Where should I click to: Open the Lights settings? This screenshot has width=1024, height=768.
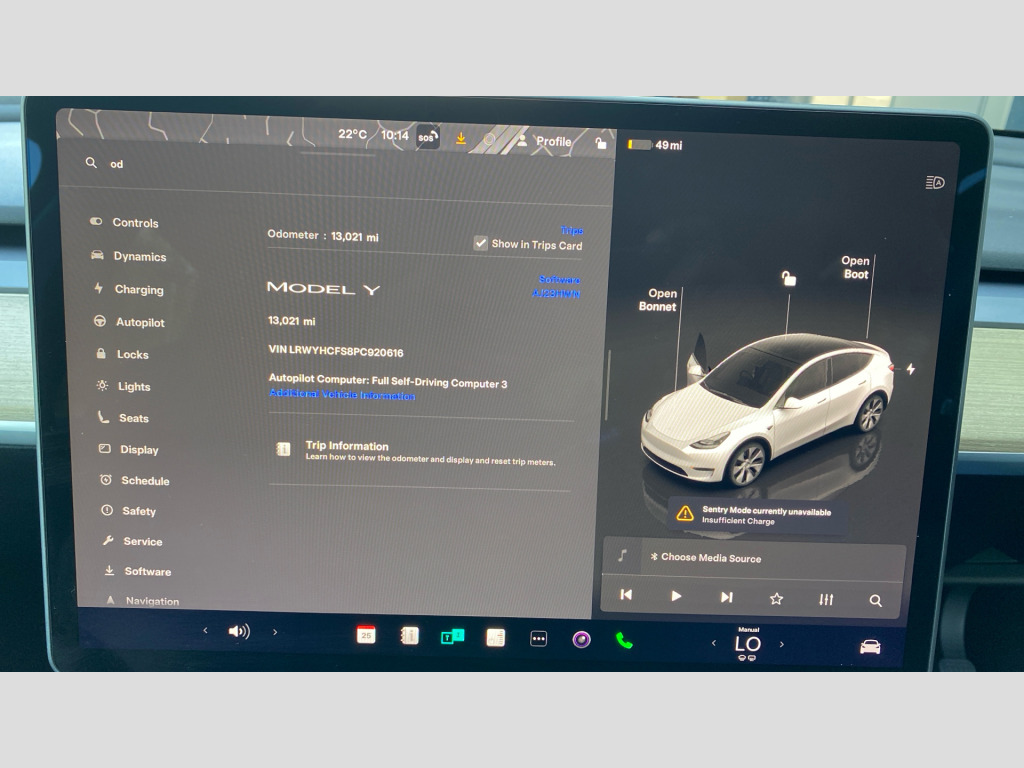(123, 386)
